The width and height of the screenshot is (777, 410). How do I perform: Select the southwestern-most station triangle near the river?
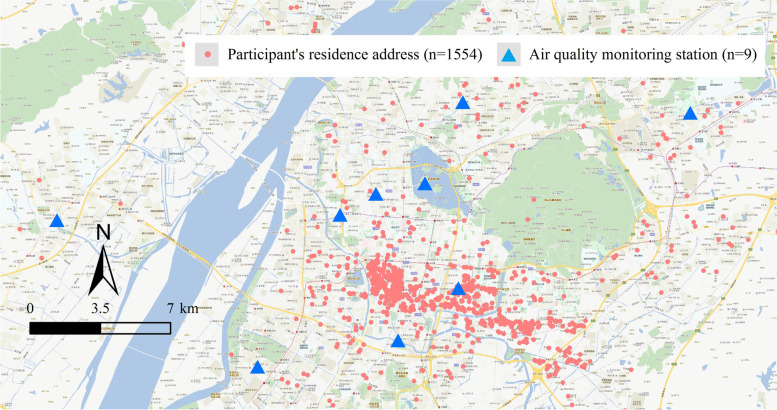pyautogui.click(x=258, y=367)
